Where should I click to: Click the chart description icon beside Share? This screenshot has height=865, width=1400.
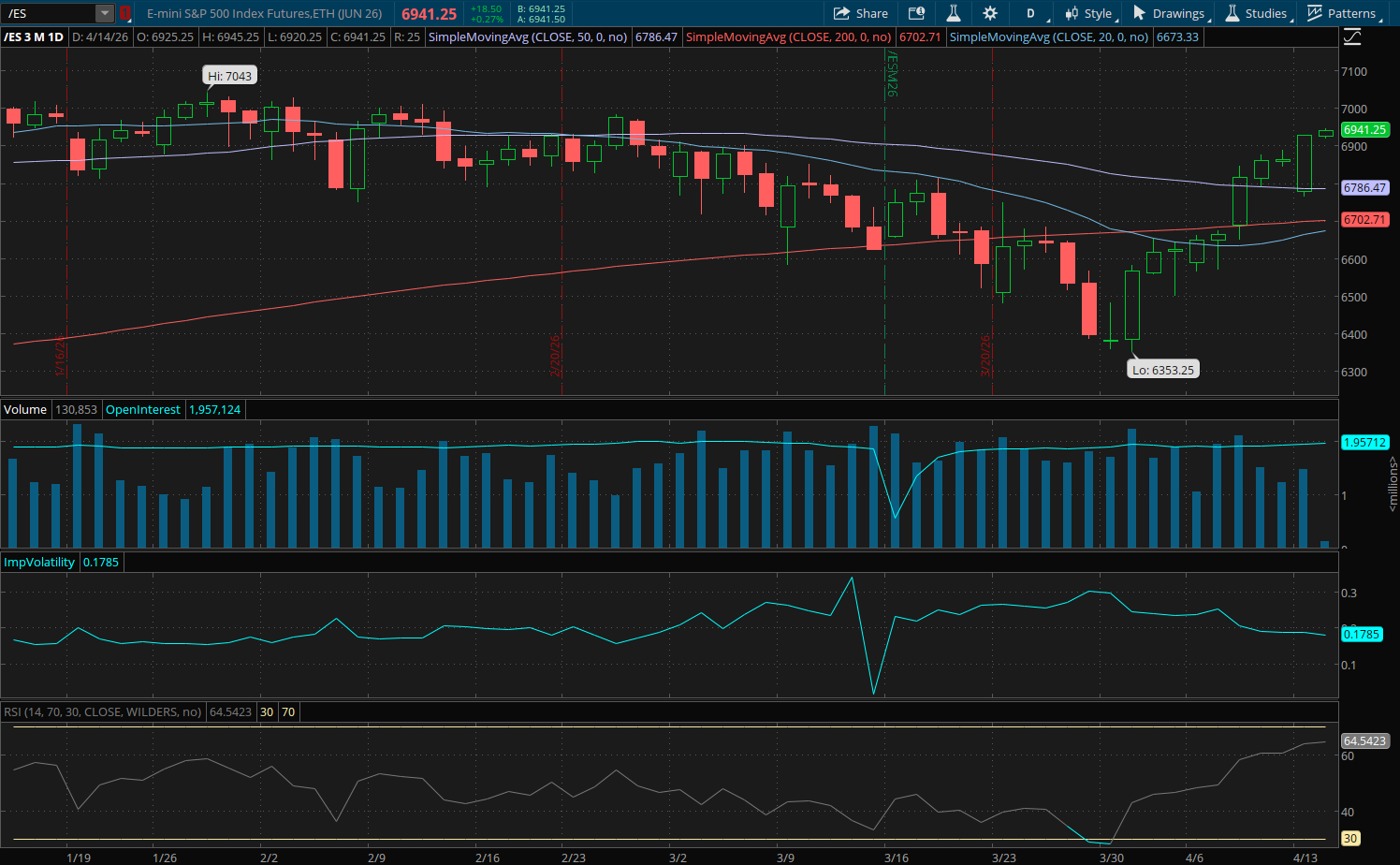[x=915, y=13]
